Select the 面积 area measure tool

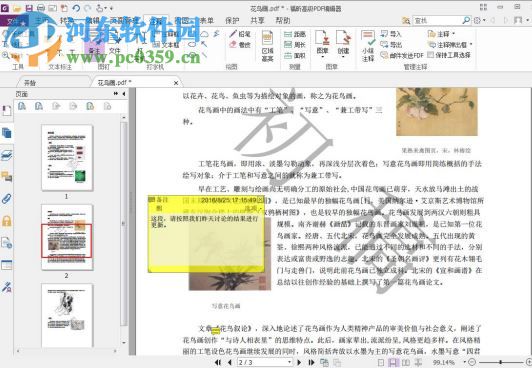[295, 55]
